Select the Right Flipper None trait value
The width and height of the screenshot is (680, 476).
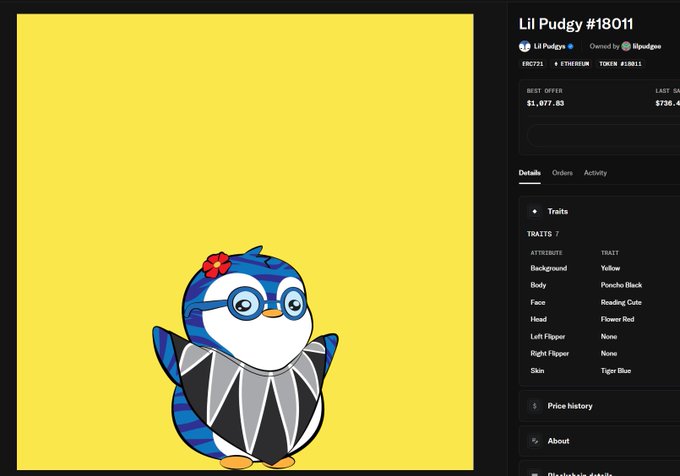point(608,354)
